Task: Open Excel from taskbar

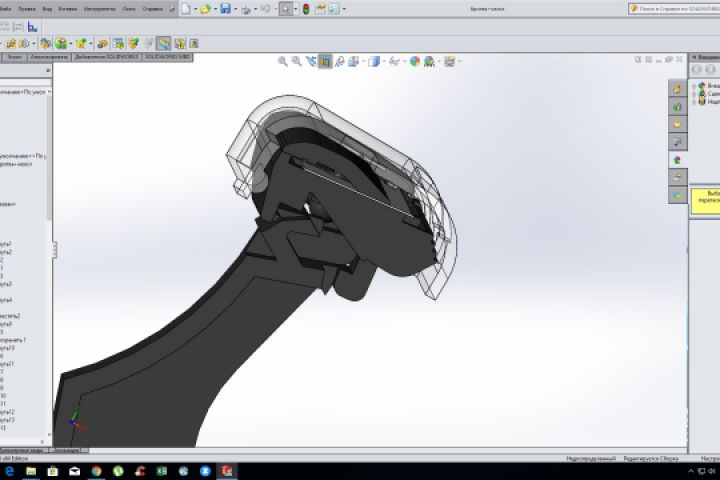Action: tap(162, 471)
